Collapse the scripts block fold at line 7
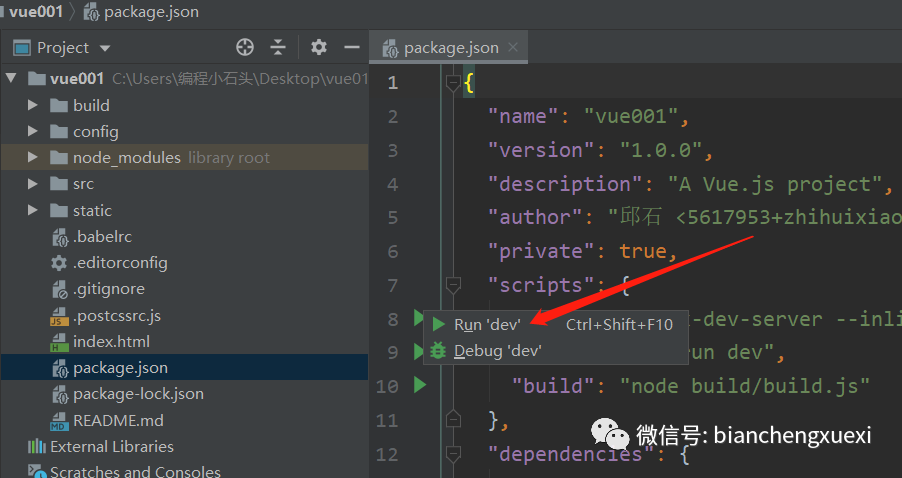 pos(453,285)
